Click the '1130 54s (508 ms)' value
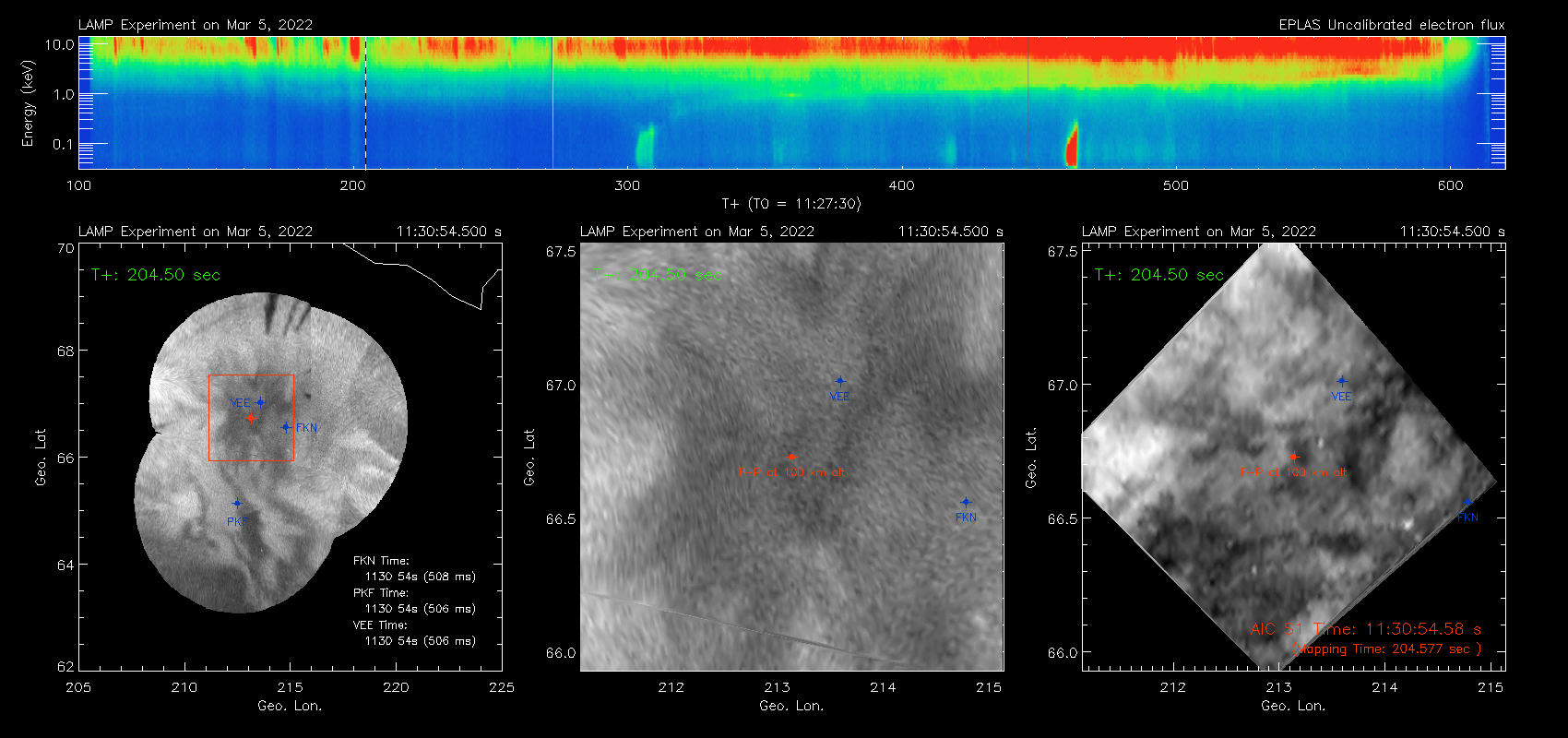This screenshot has width=1568, height=738. [421, 577]
